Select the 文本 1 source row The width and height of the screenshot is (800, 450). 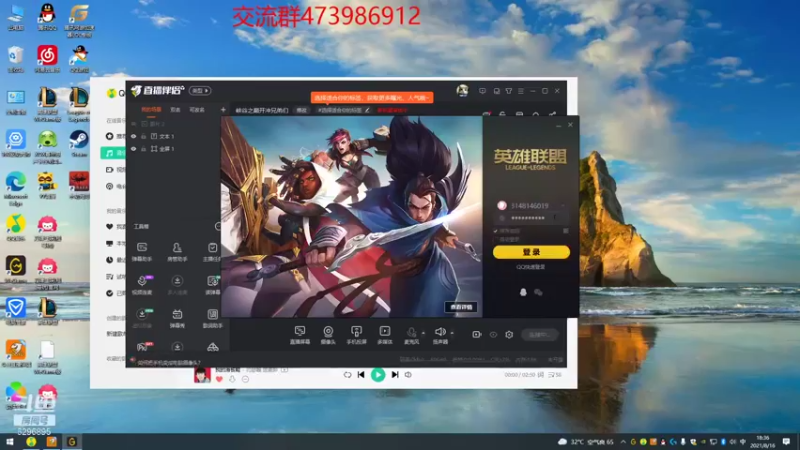pyautogui.click(x=173, y=136)
